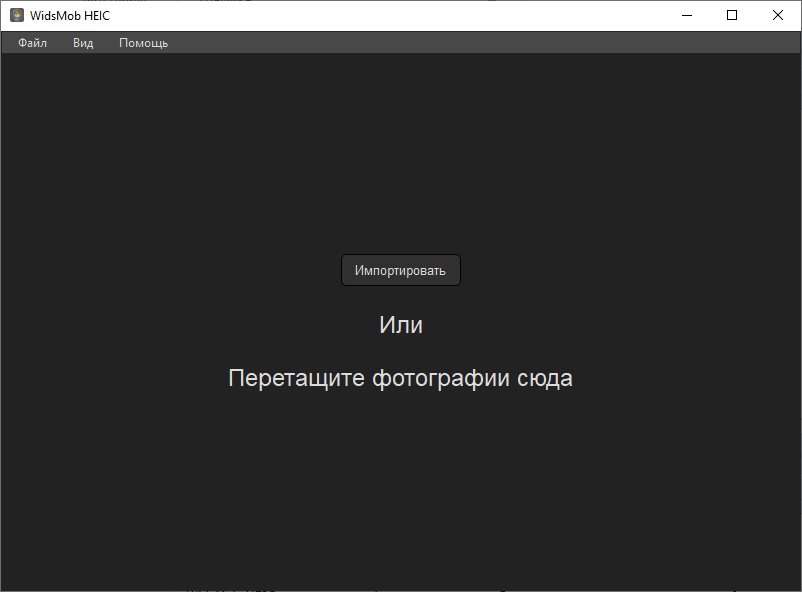Image resolution: width=802 pixels, height=592 pixels.
Task: Open the Файл menu
Action: 32,43
